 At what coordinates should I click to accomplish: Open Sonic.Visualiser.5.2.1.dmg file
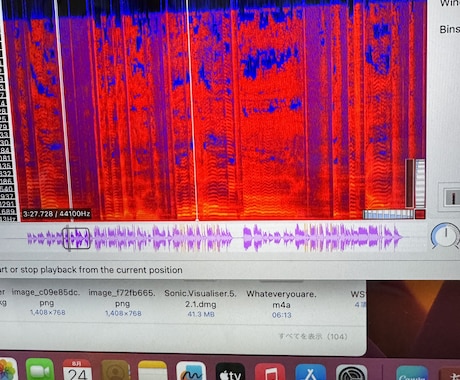coord(200,299)
